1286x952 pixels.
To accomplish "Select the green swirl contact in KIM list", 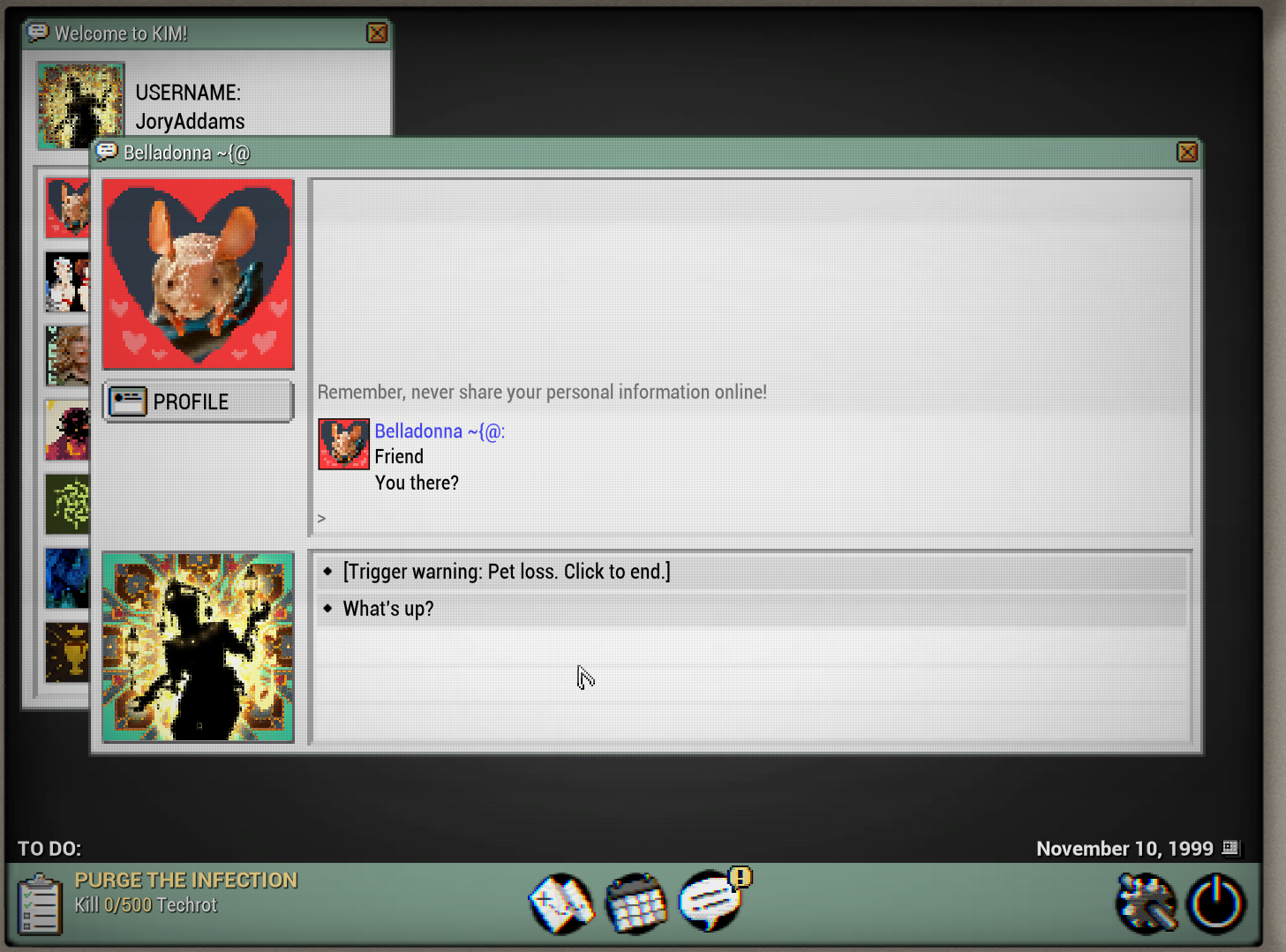I will pos(67,505).
